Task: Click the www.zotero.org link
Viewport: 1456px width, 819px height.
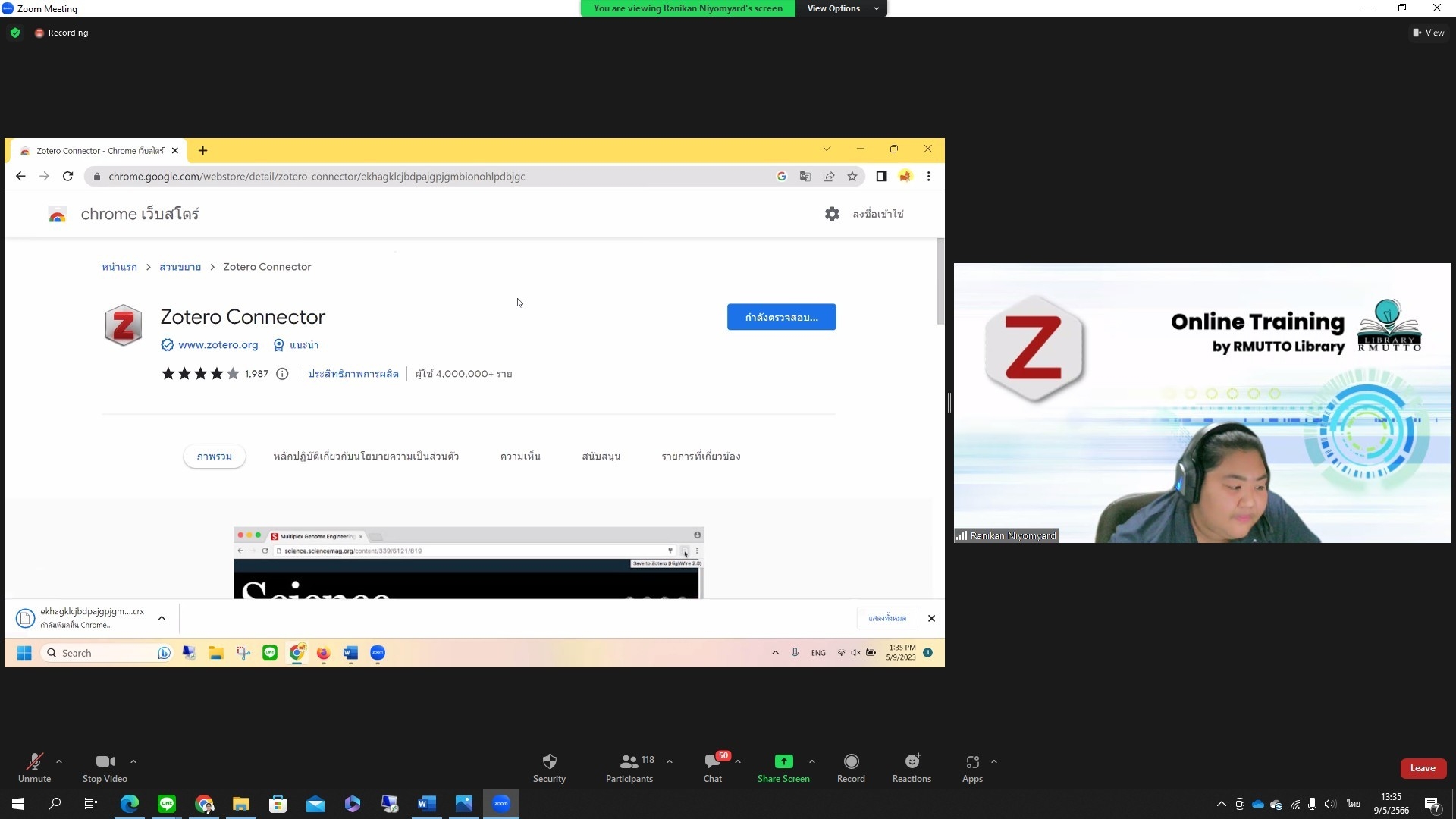Action: point(218,345)
